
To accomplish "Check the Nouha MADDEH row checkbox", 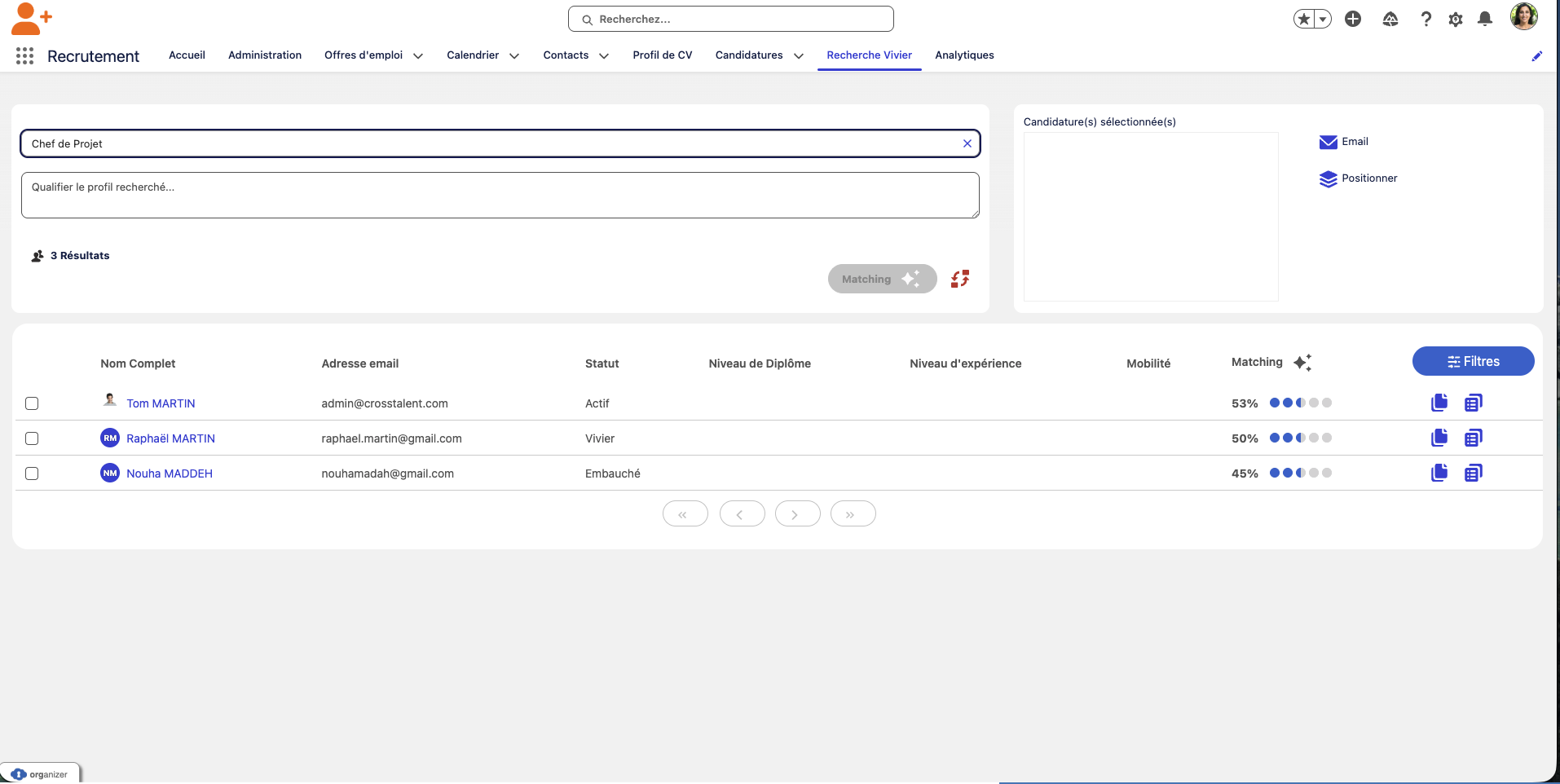I will click(x=32, y=473).
